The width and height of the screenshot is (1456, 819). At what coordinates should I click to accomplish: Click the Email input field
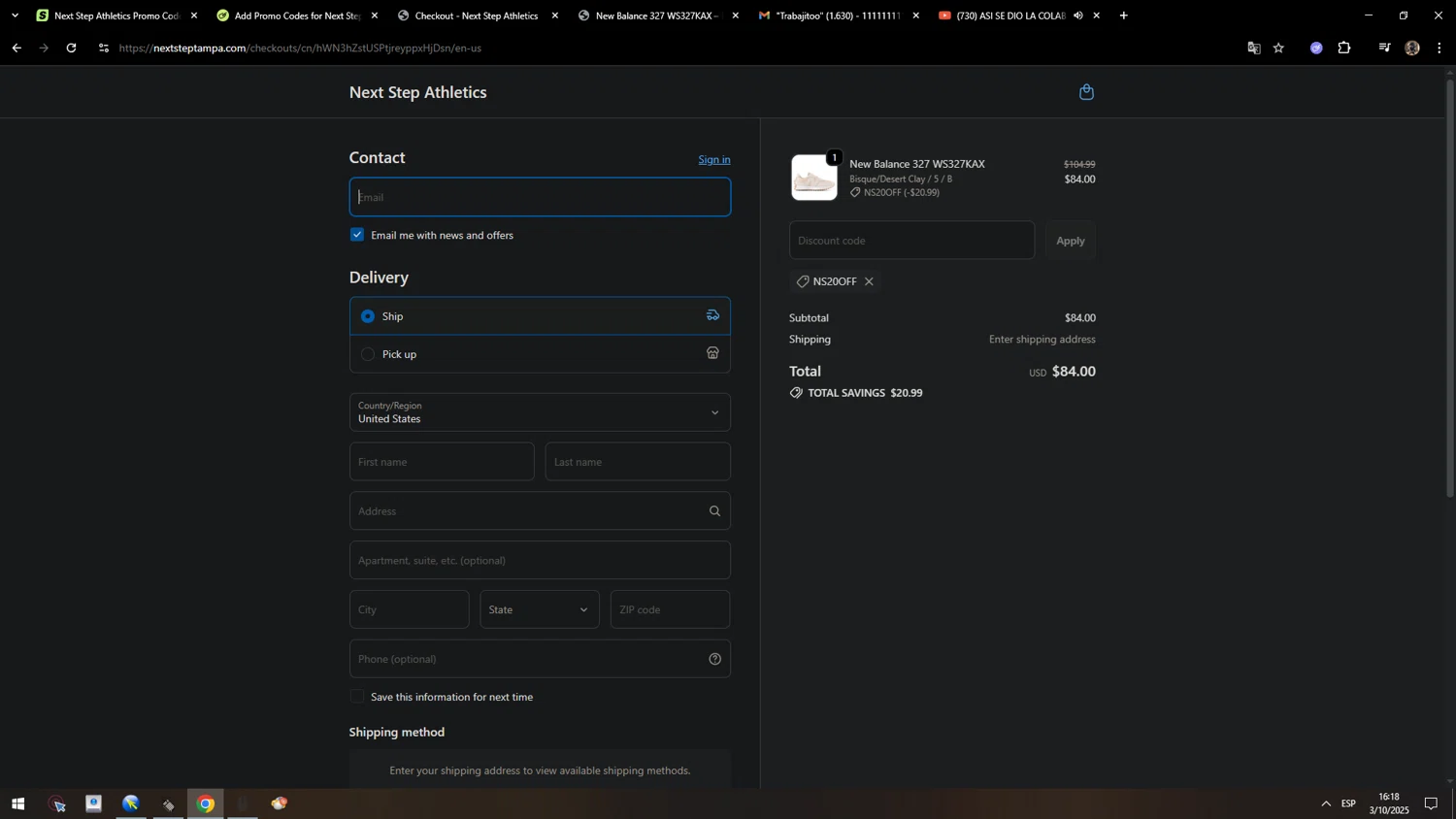(x=540, y=197)
